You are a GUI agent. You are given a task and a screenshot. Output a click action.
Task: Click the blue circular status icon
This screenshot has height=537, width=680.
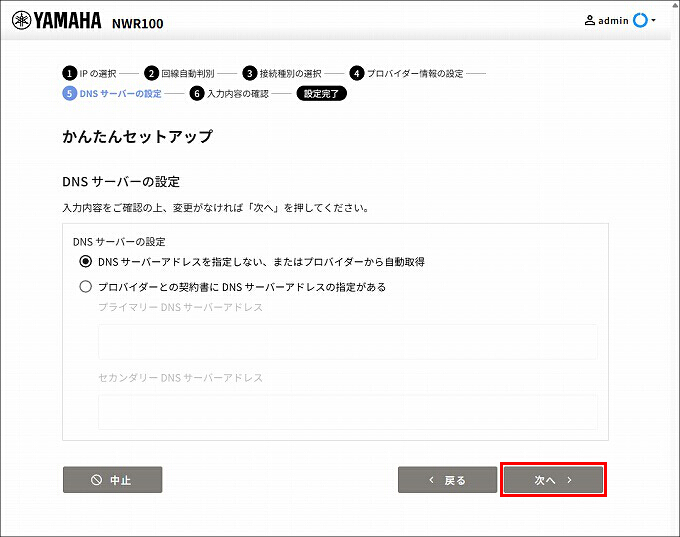pyautogui.click(x=640, y=20)
